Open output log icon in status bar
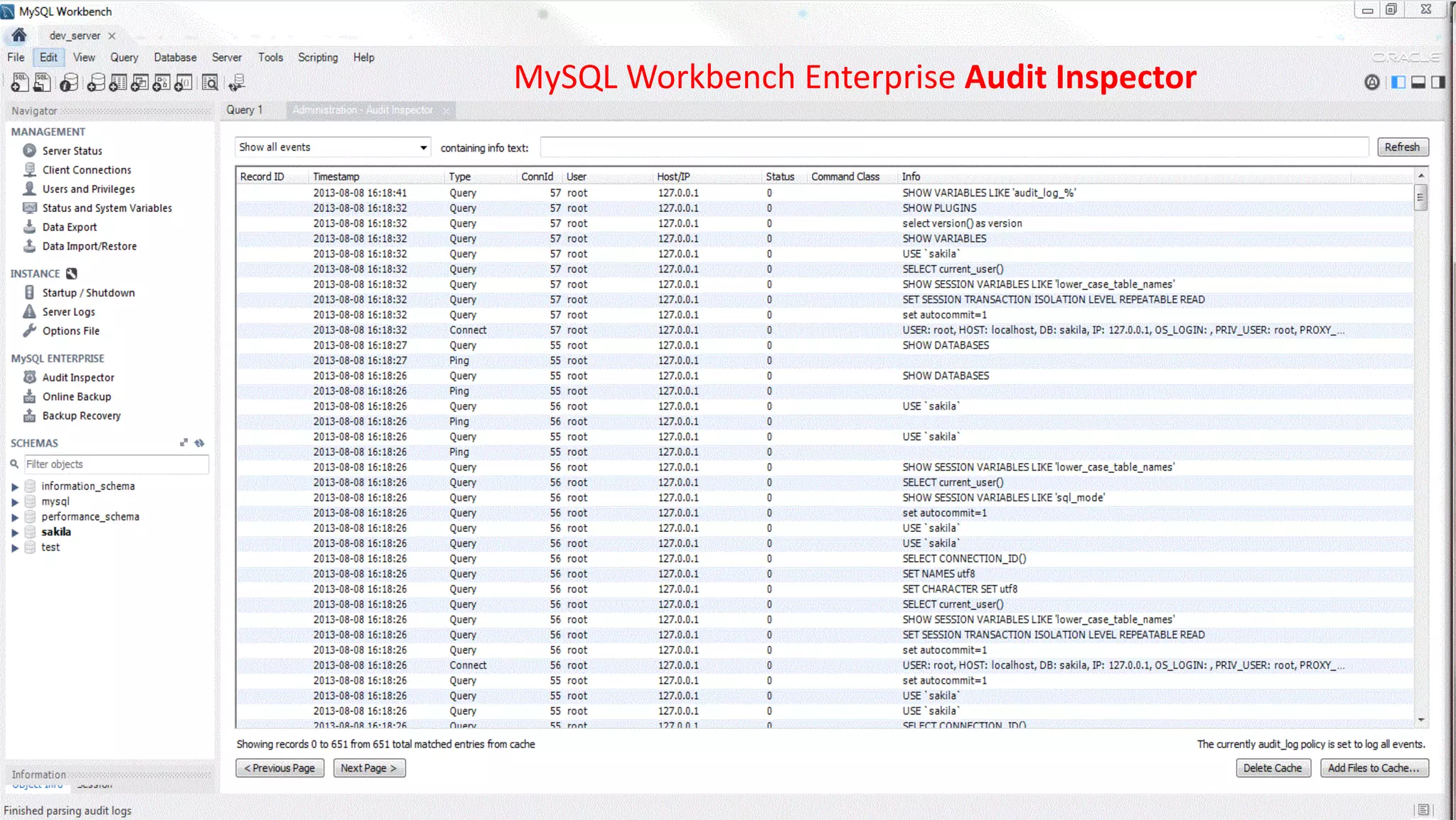Screen dimensions: 1456x820 [1423, 809]
